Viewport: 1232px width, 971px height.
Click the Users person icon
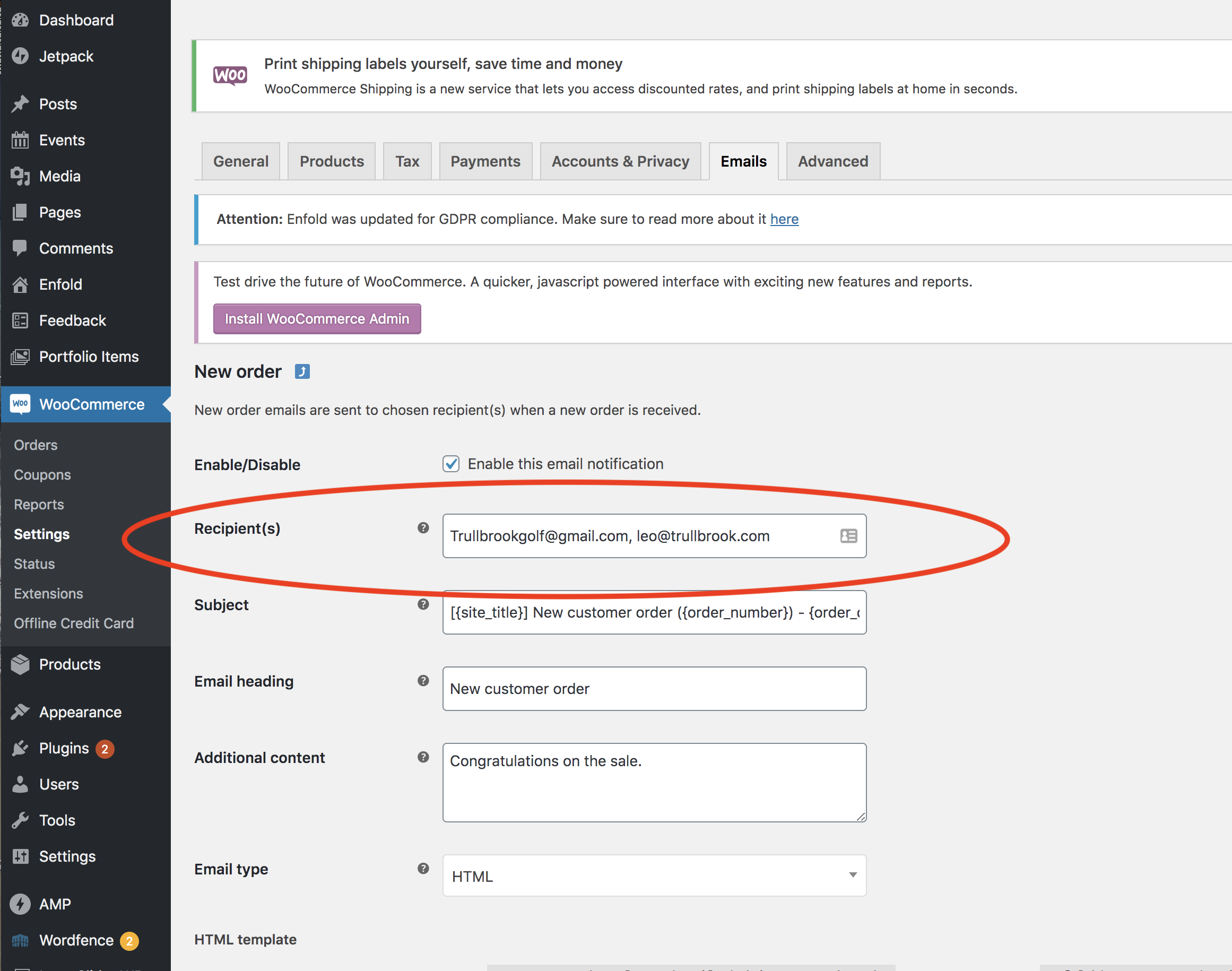coord(20,784)
